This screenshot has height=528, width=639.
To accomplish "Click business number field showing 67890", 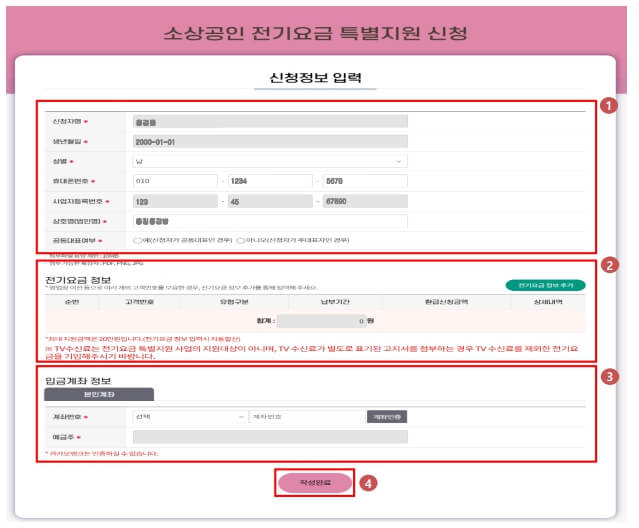I will coord(365,201).
